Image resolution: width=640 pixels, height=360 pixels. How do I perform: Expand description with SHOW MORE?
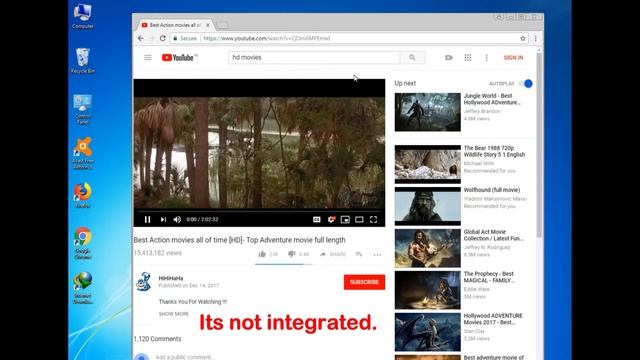[x=173, y=314]
